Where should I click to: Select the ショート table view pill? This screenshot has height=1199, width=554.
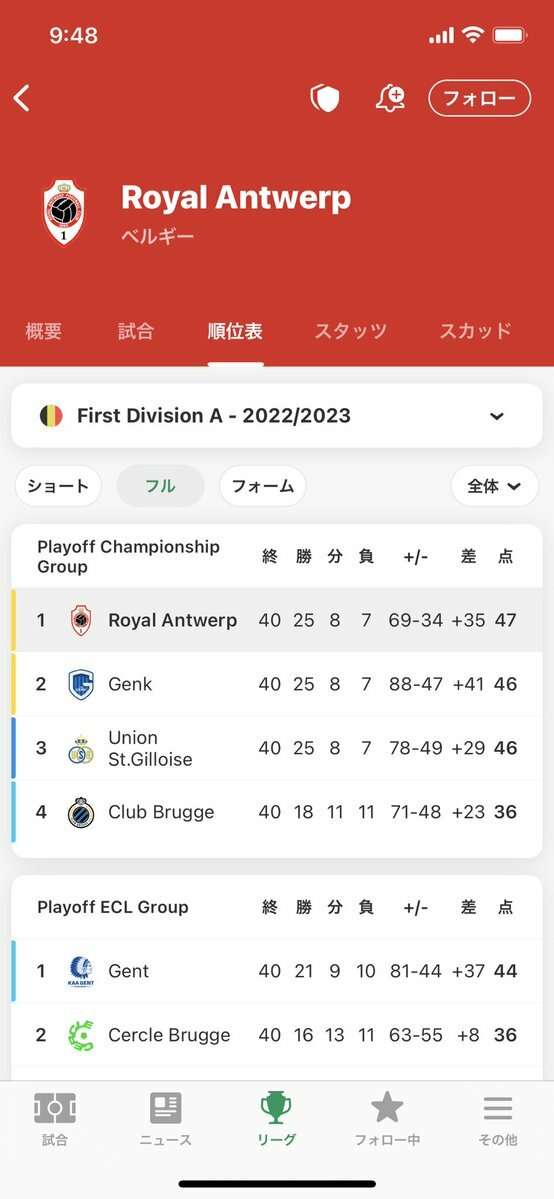58,486
